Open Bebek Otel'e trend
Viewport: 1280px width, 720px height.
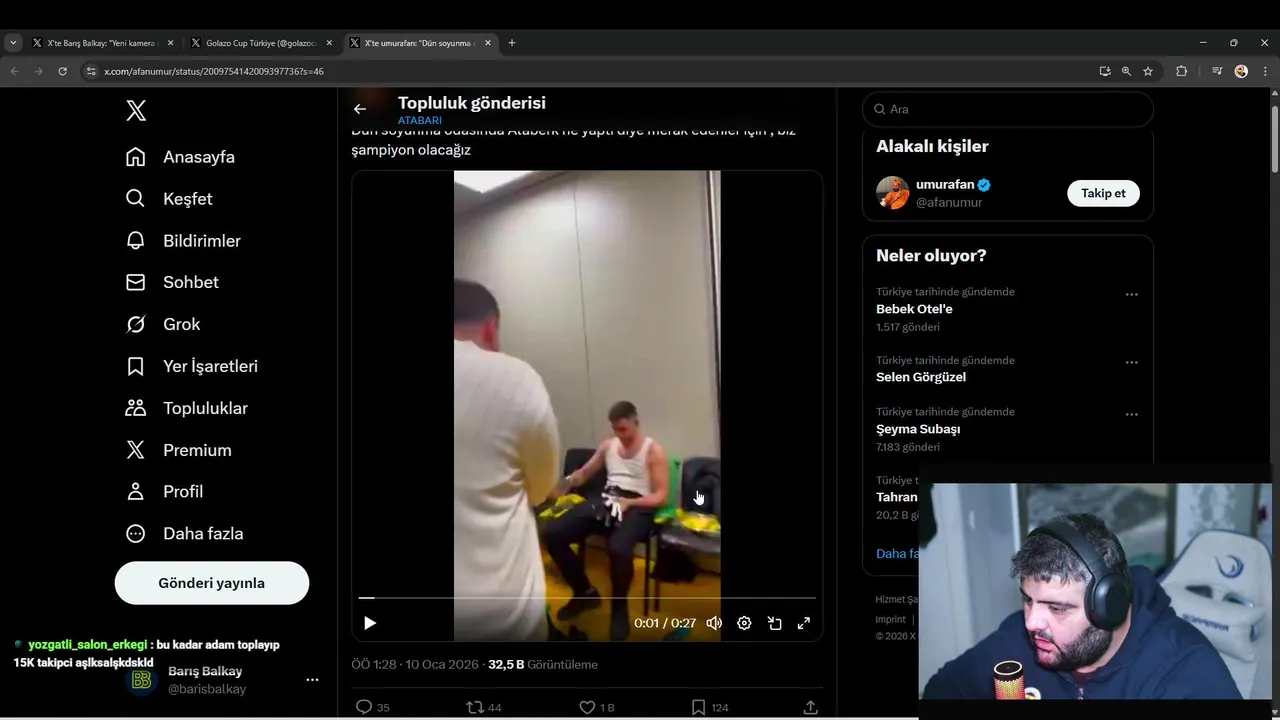pos(914,309)
